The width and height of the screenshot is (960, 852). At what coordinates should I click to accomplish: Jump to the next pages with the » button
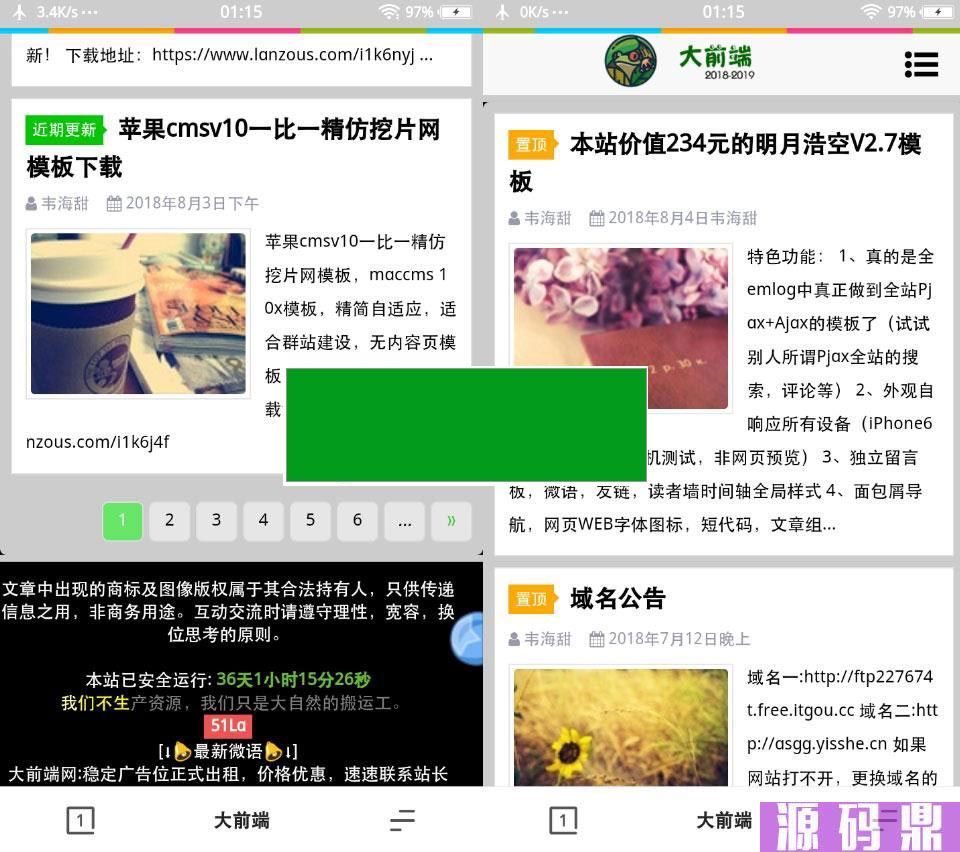[x=451, y=521]
